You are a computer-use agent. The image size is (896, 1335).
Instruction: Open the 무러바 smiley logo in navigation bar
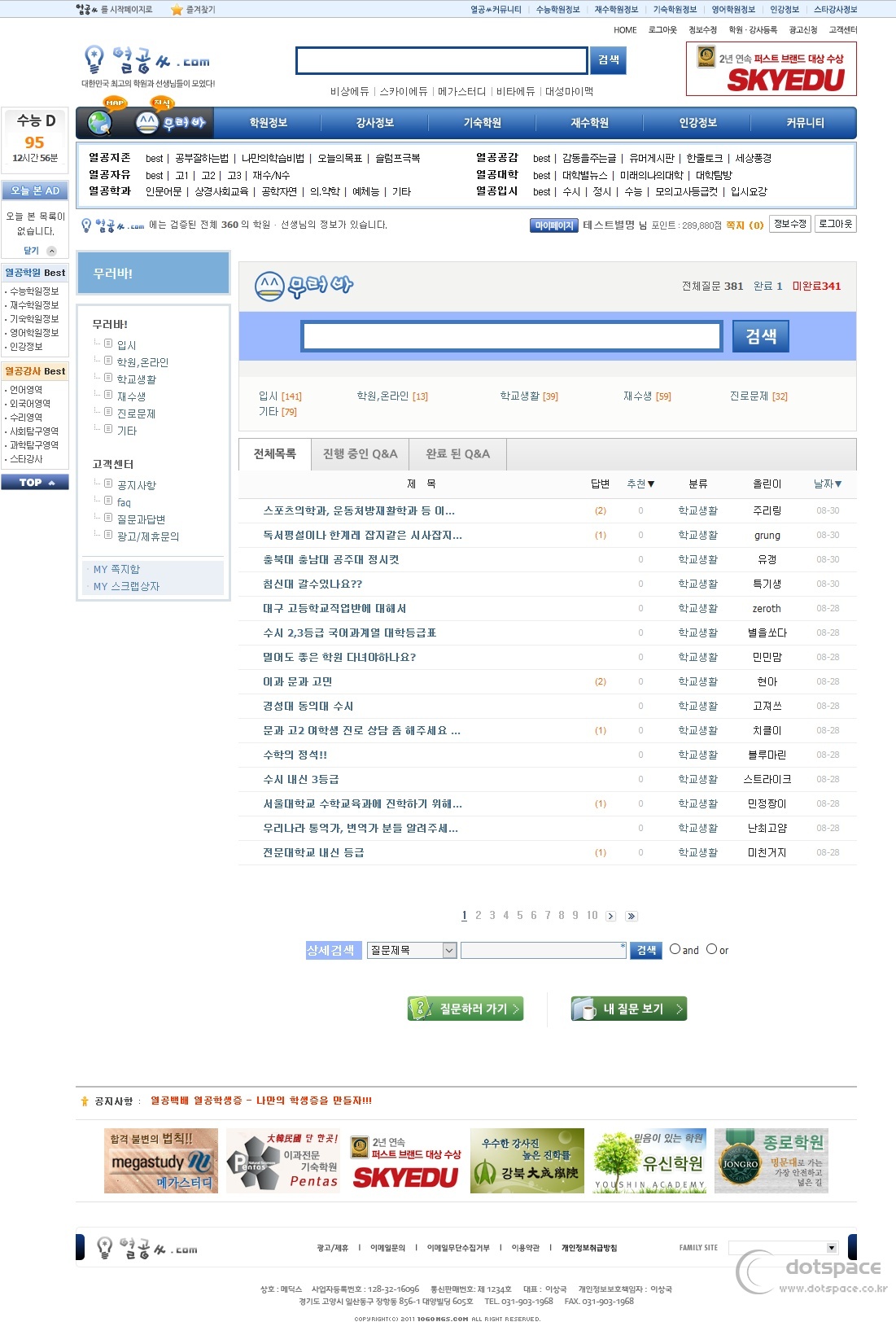[x=171, y=122]
